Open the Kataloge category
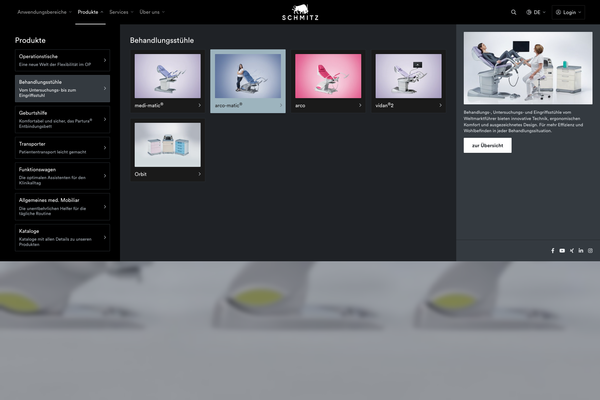 point(62,238)
